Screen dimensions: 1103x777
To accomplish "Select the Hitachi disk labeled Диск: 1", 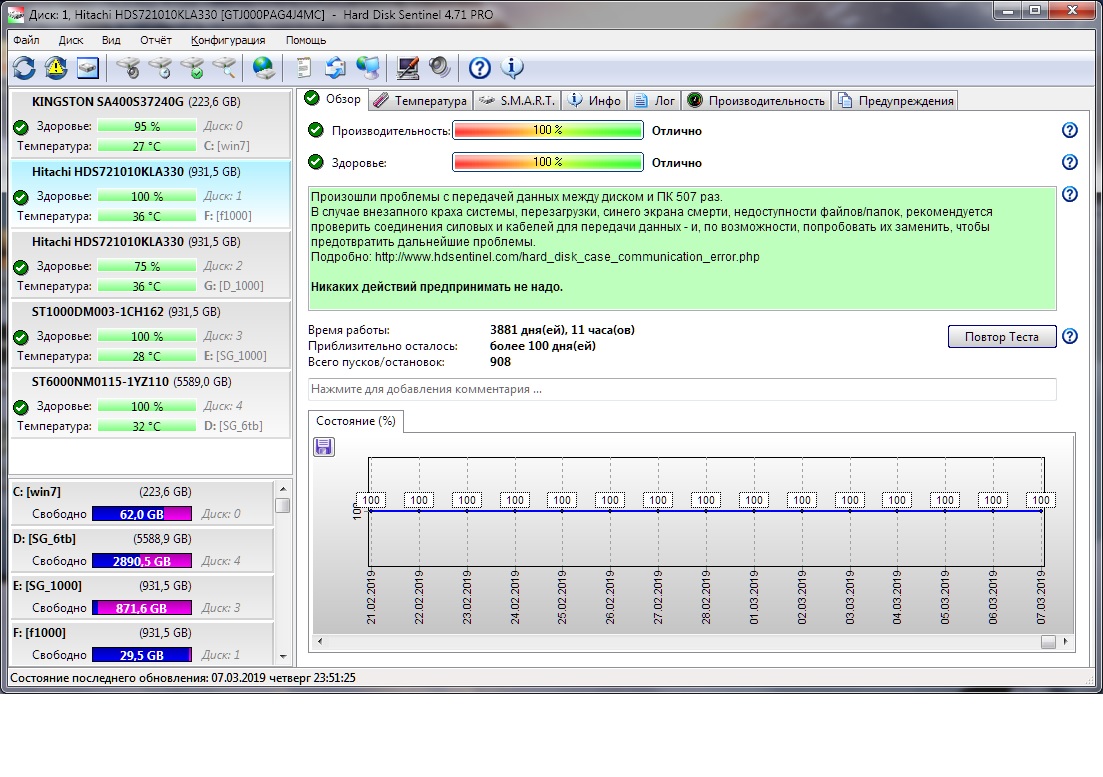I will (151, 193).
